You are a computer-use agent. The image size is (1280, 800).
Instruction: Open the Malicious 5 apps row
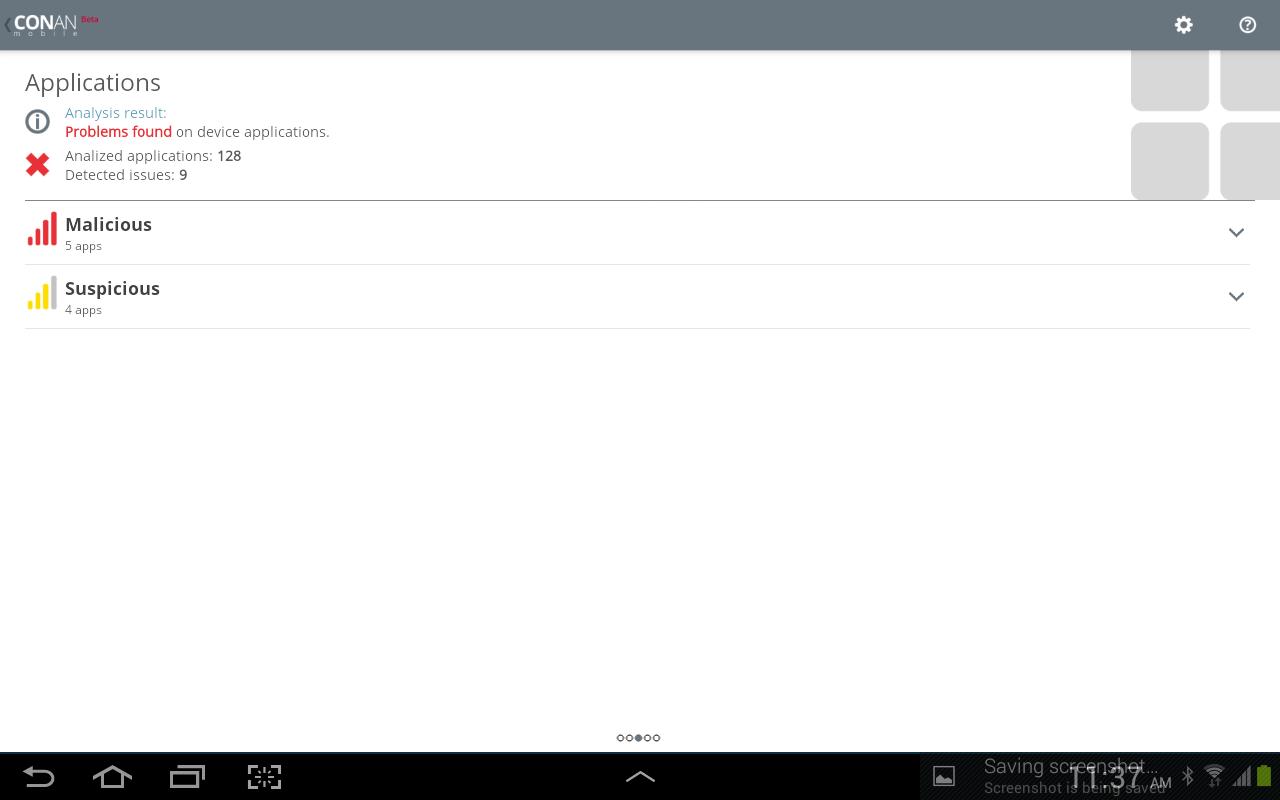click(x=638, y=233)
